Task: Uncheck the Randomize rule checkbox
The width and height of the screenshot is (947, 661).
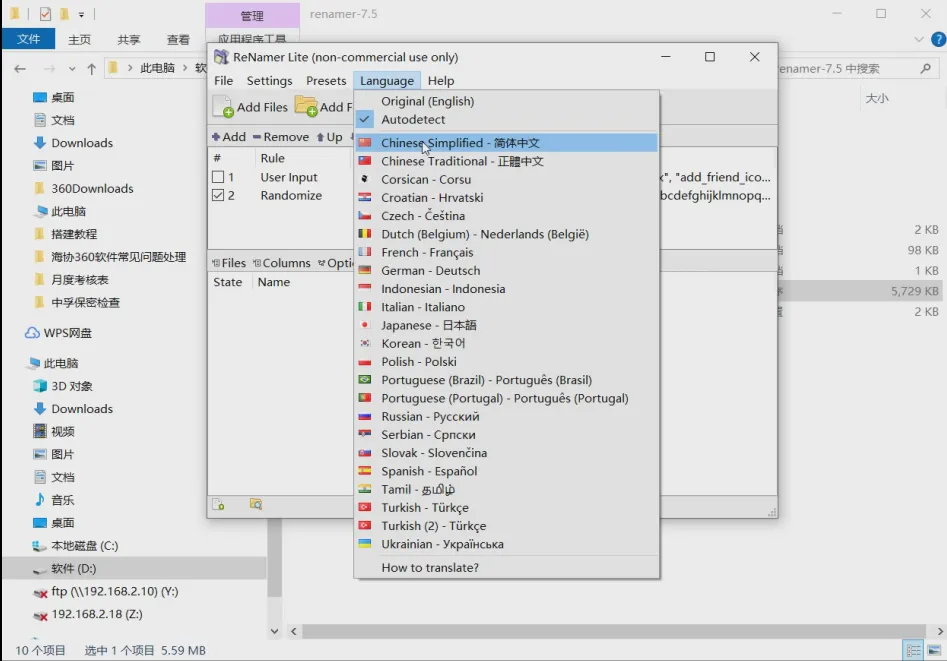Action: 218,195
